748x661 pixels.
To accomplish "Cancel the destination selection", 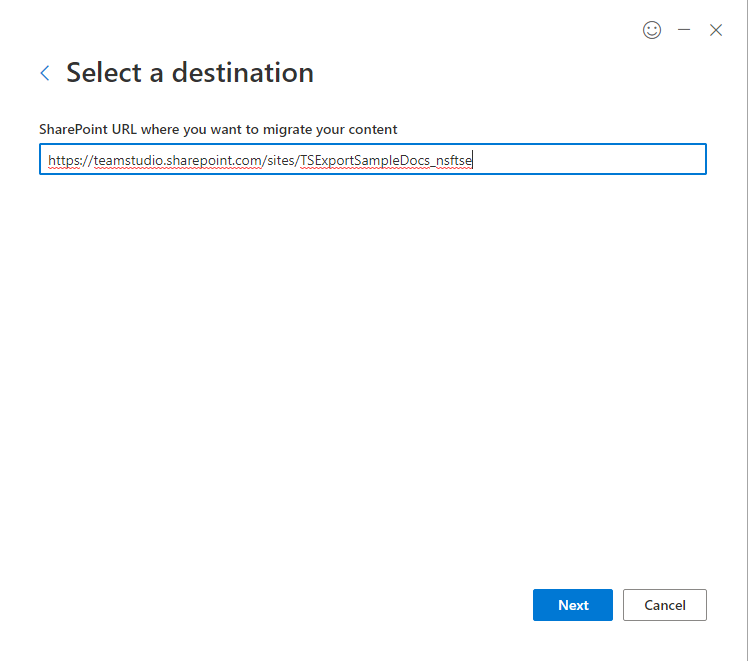I will [x=665, y=605].
